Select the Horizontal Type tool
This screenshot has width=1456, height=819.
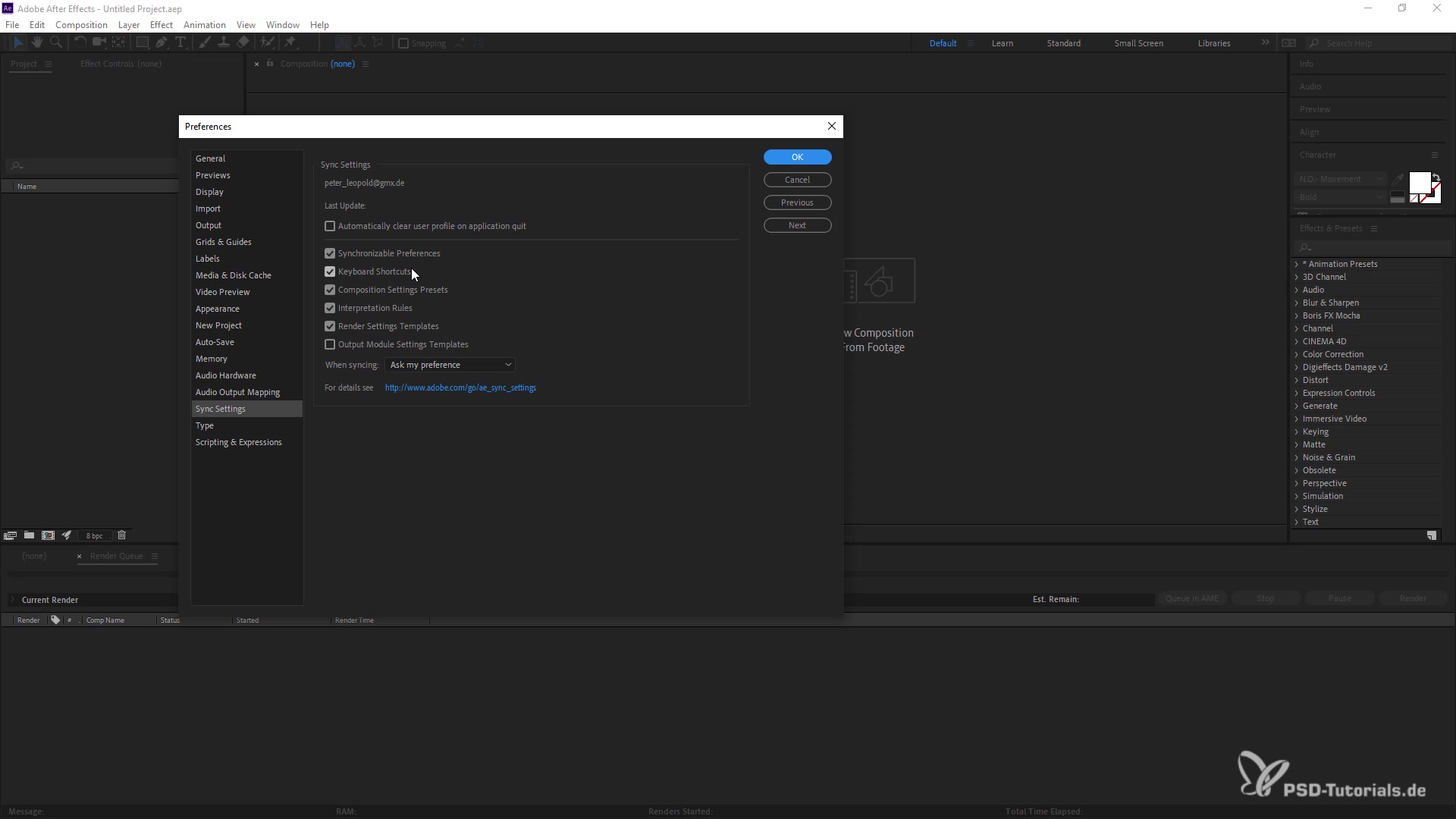tap(180, 43)
